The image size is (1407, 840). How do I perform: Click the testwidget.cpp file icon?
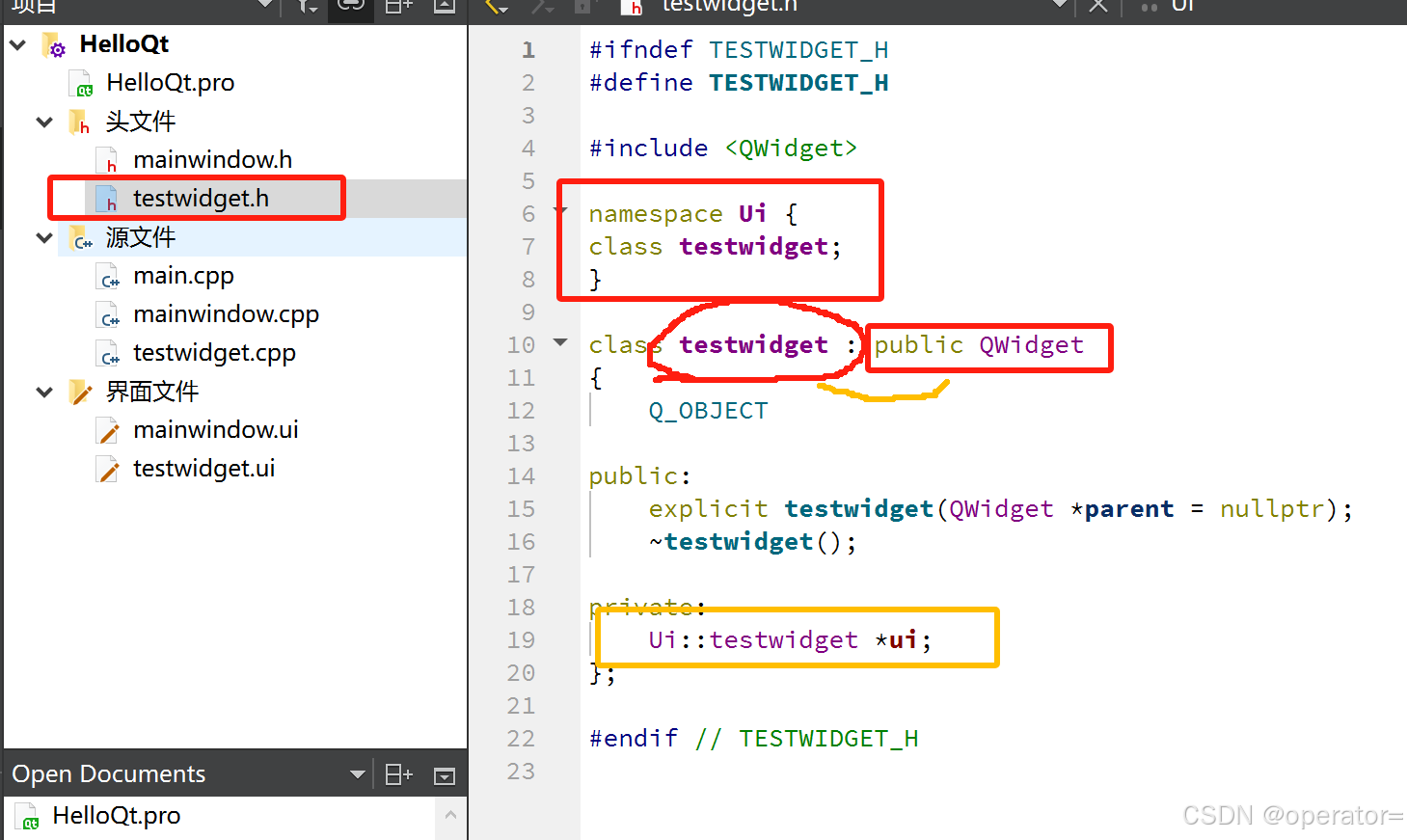click(108, 354)
